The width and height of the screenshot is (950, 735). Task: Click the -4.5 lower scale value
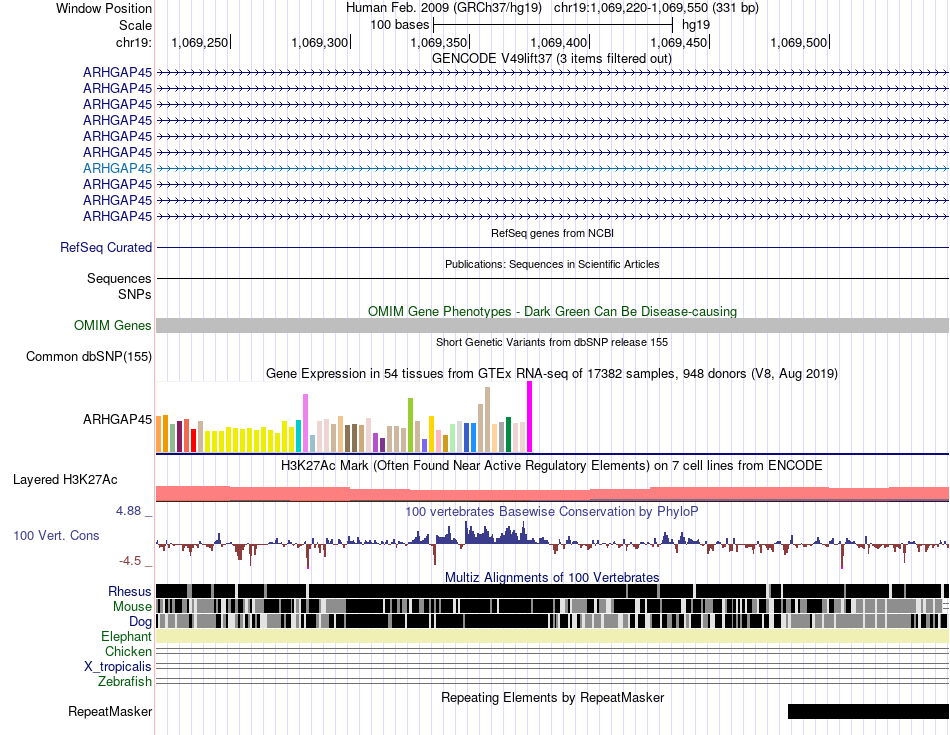(130, 561)
